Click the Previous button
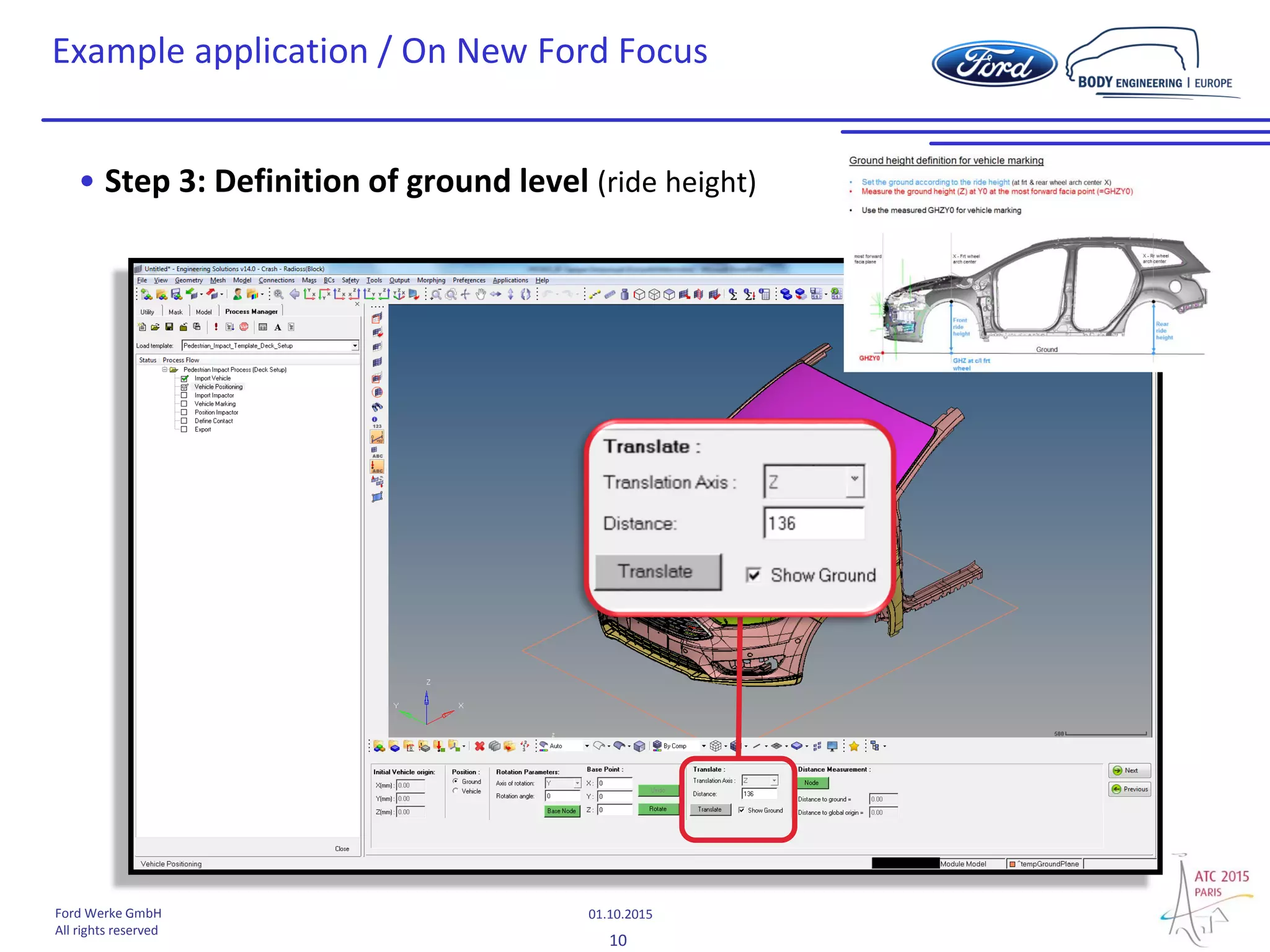The height and width of the screenshot is (952, 1270). pos(1130,789)
